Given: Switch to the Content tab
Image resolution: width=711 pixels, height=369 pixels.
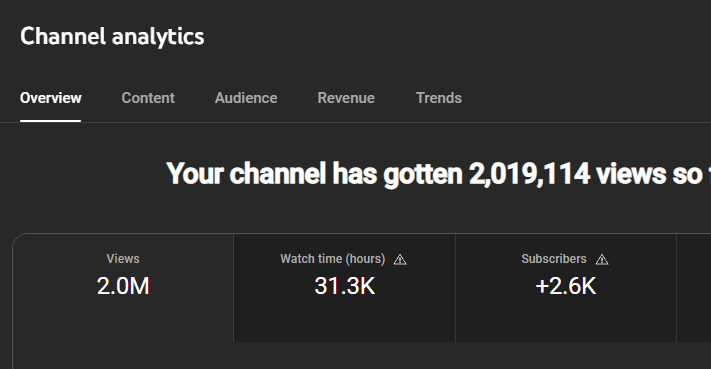Looking at the screenshot, I should 148,98.
